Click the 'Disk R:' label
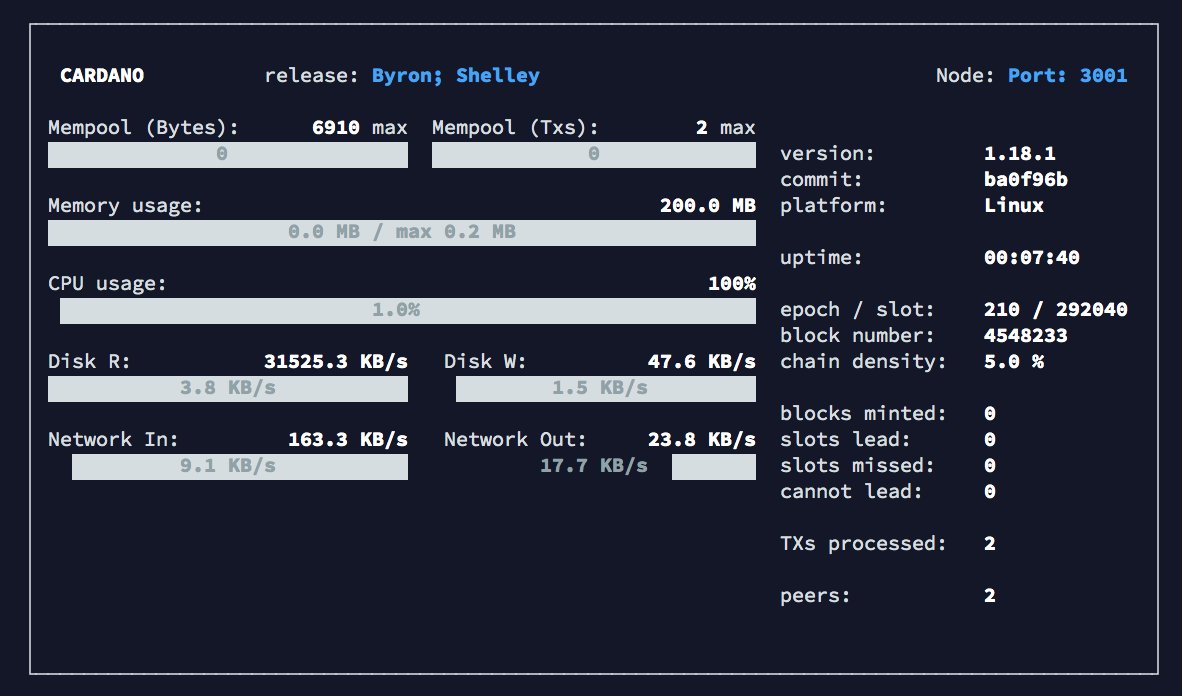Screen dimensions: 1182x696 tap(89, 362)
